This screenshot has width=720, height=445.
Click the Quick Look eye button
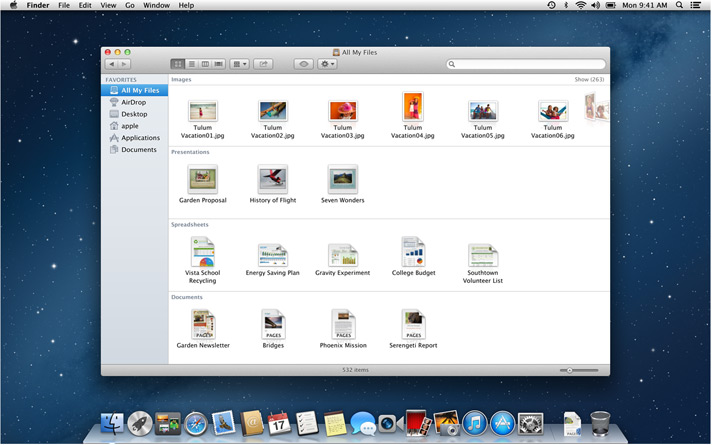[x=303, y=64]
